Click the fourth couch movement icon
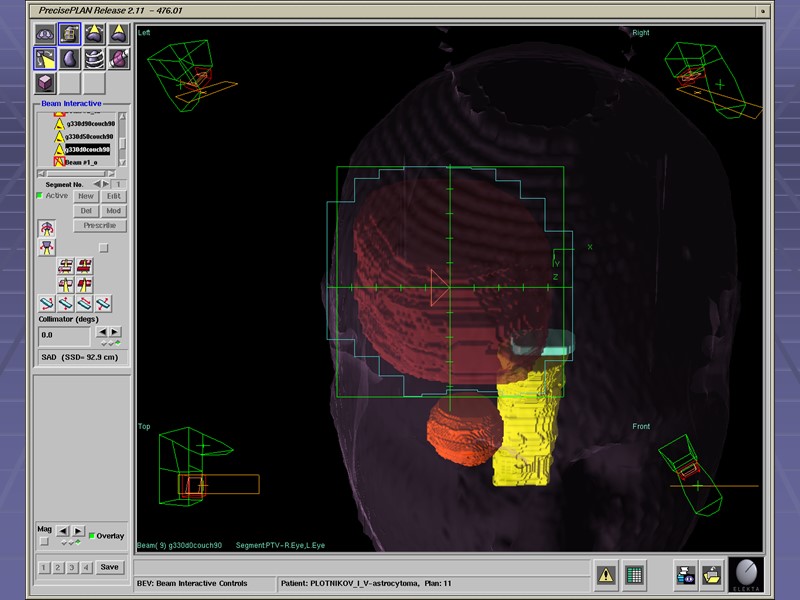The image size is (800, 600). (x=104, y=304)
